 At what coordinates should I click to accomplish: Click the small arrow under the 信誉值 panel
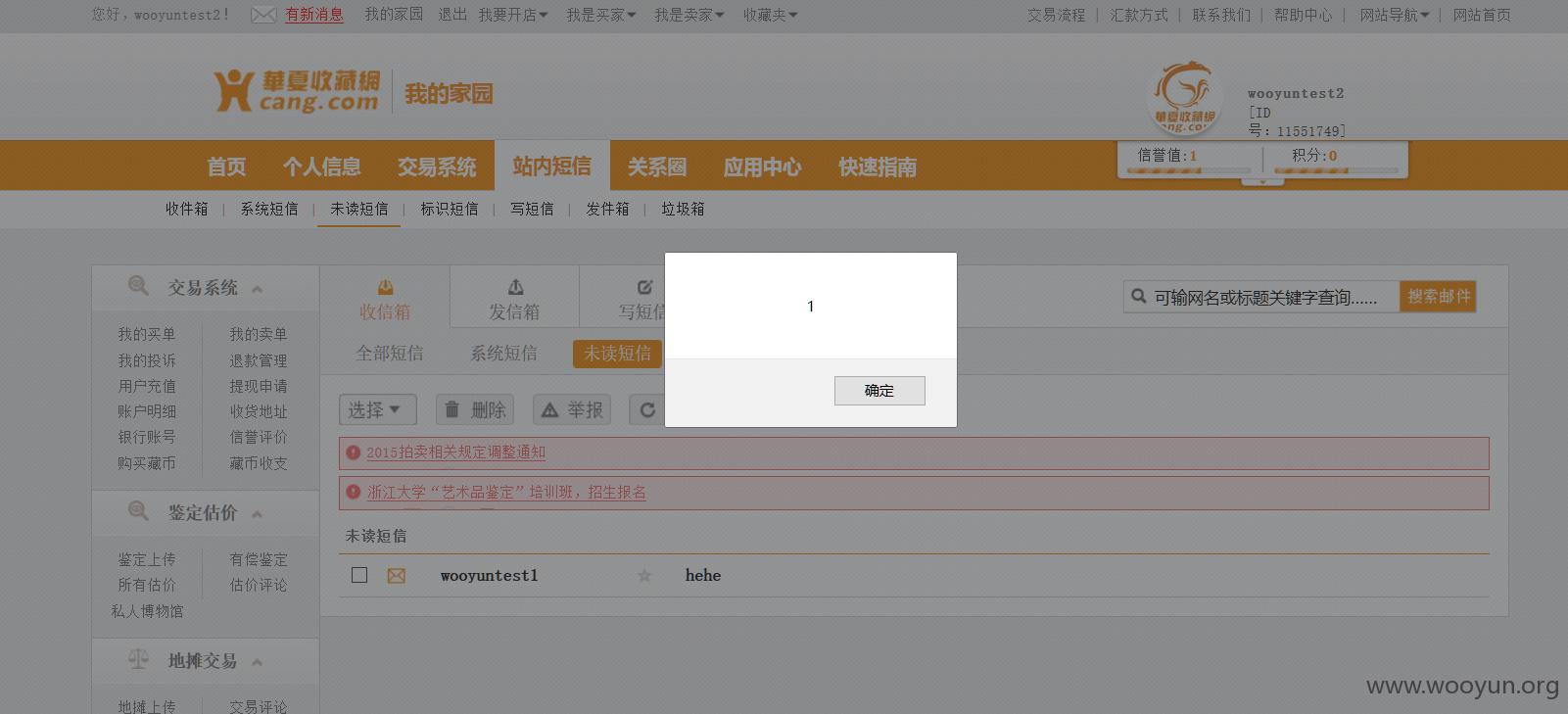(x=1262, y=181)
